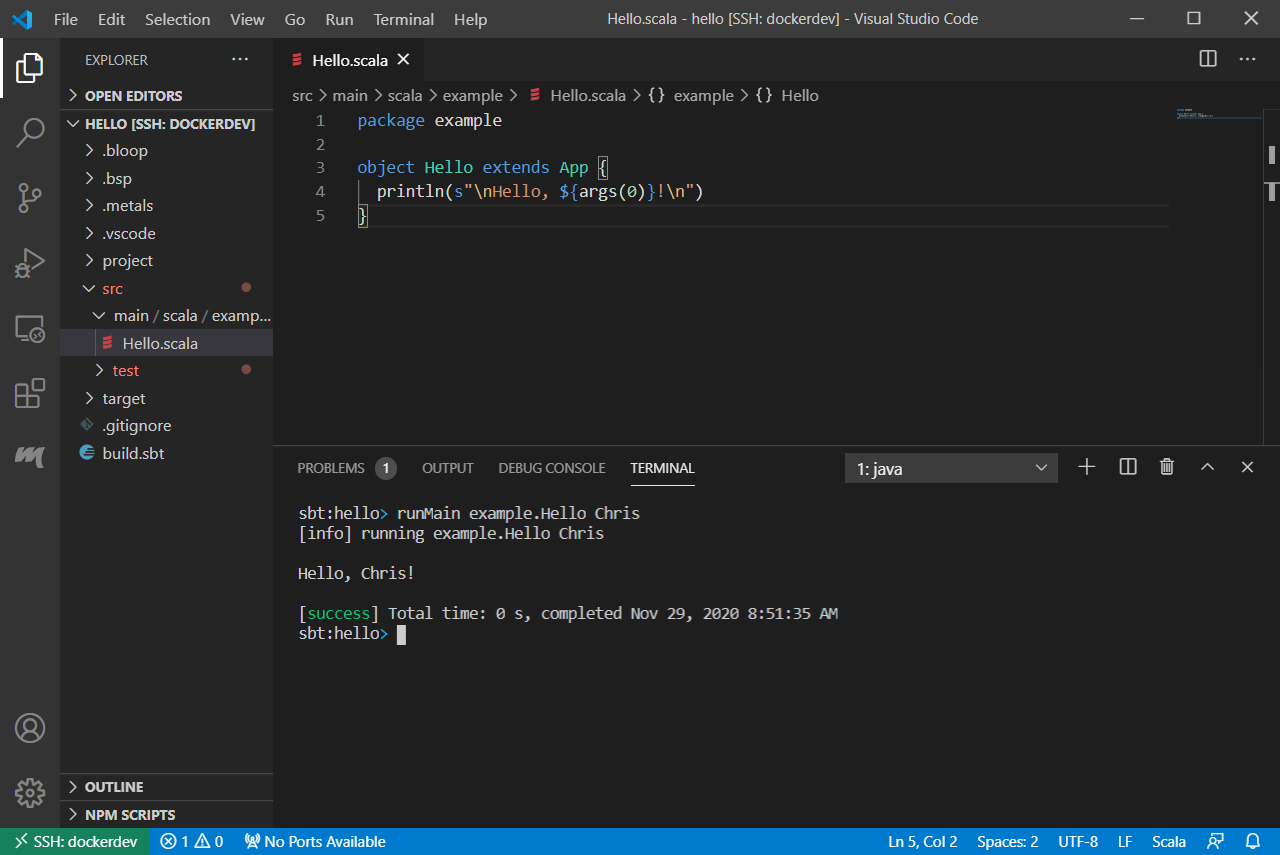The width and height of the screenshot is (1280, 855).
Task: Open the .gitignore file
Action: click(166, 426)
